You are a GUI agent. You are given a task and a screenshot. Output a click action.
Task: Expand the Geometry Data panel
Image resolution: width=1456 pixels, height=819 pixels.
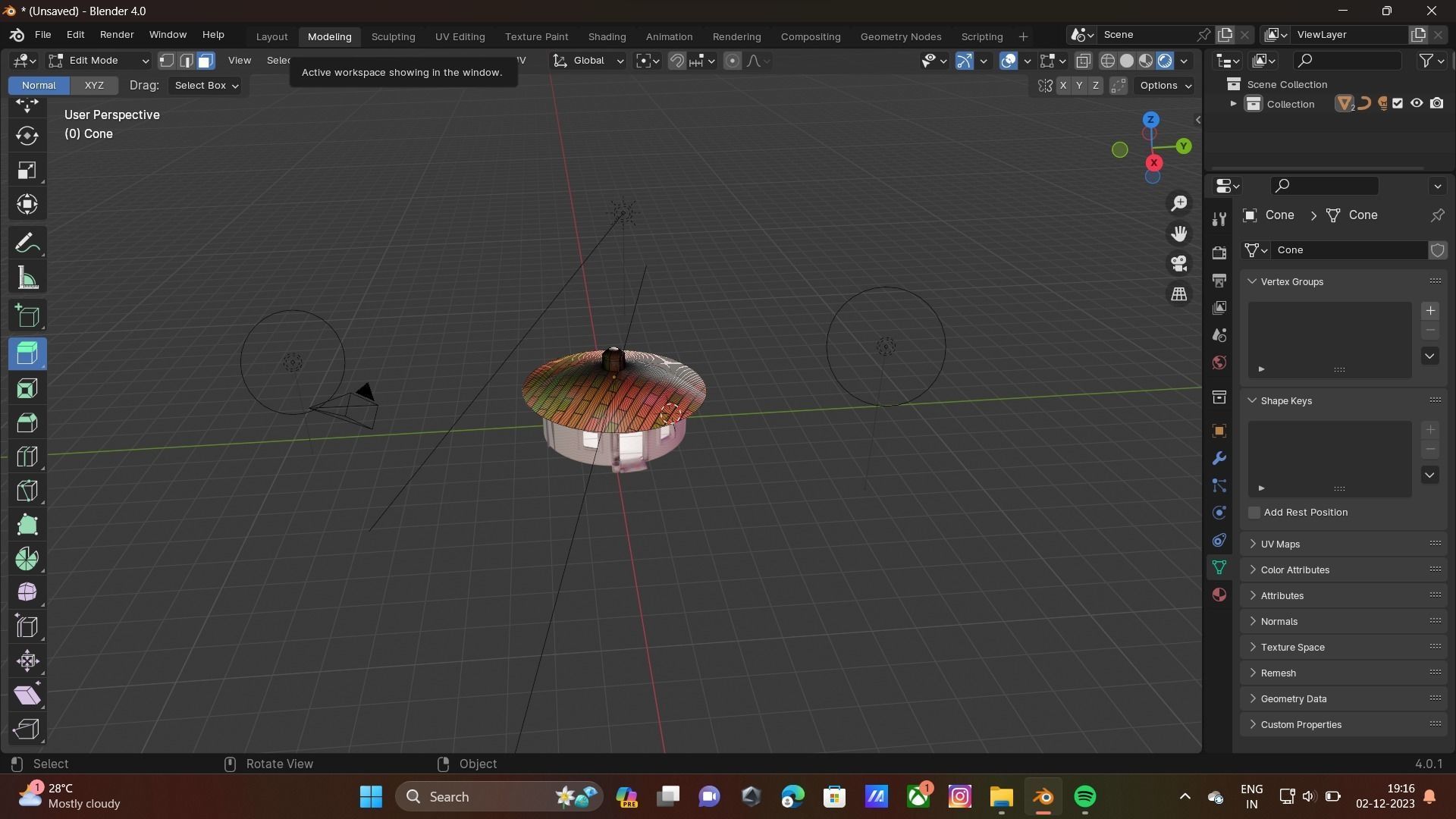(1252, 698)
